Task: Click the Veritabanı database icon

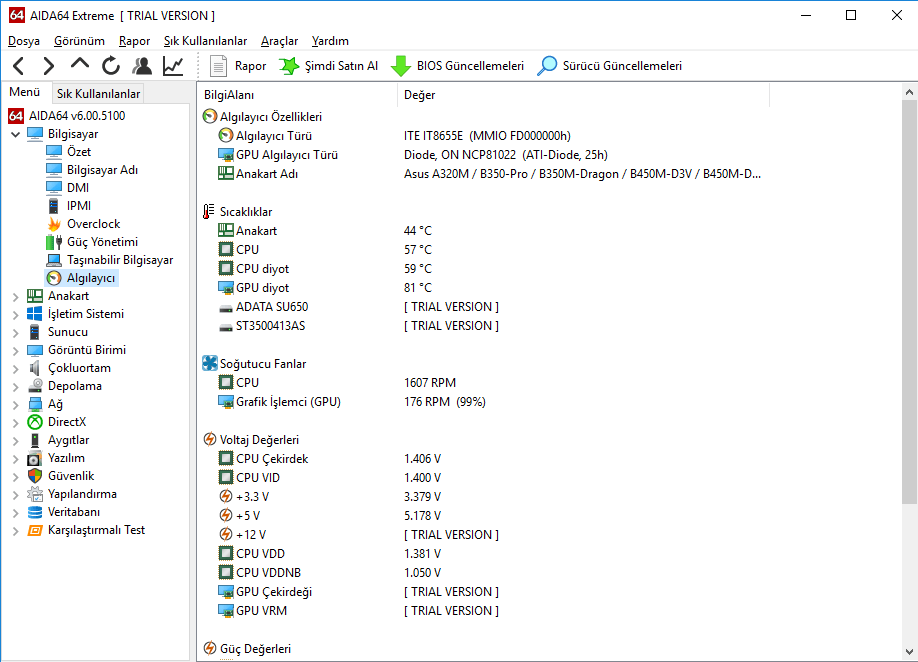Action: coord(35,512)
